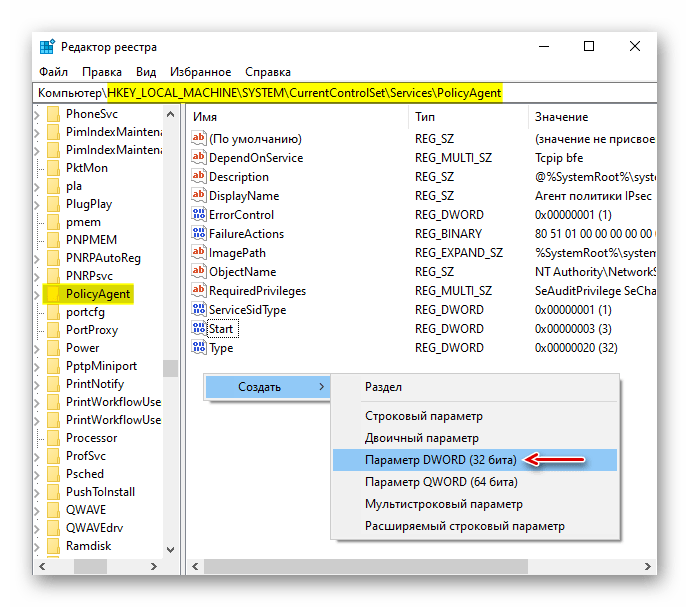Expand the Power key with its chevron

click(x=38, y=348)
